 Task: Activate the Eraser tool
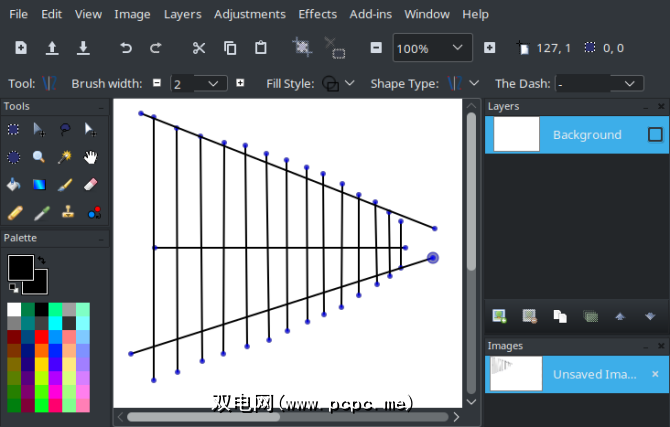[x=91, y=184]
